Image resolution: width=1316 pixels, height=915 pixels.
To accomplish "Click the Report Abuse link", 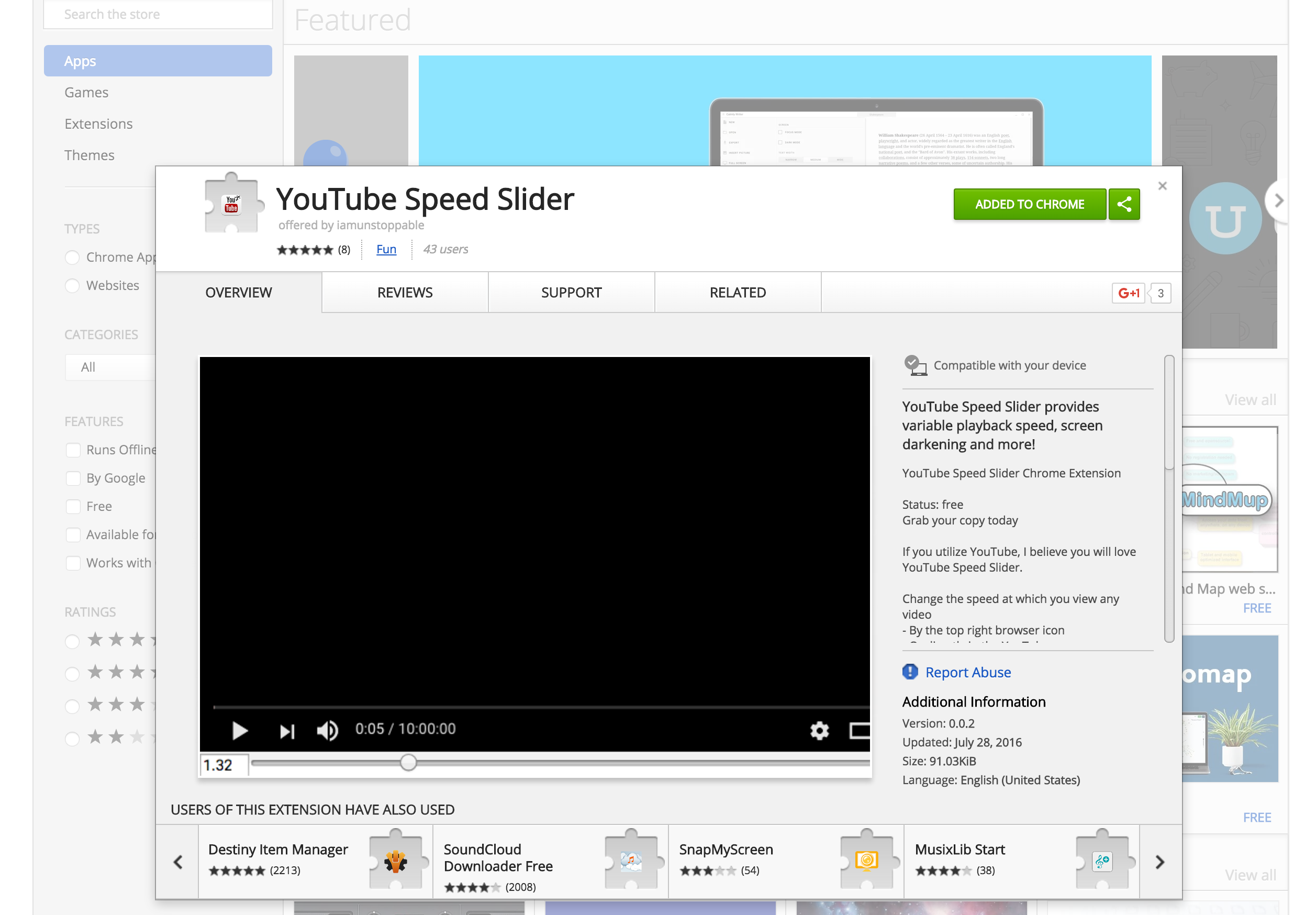I will coord(968,672).
